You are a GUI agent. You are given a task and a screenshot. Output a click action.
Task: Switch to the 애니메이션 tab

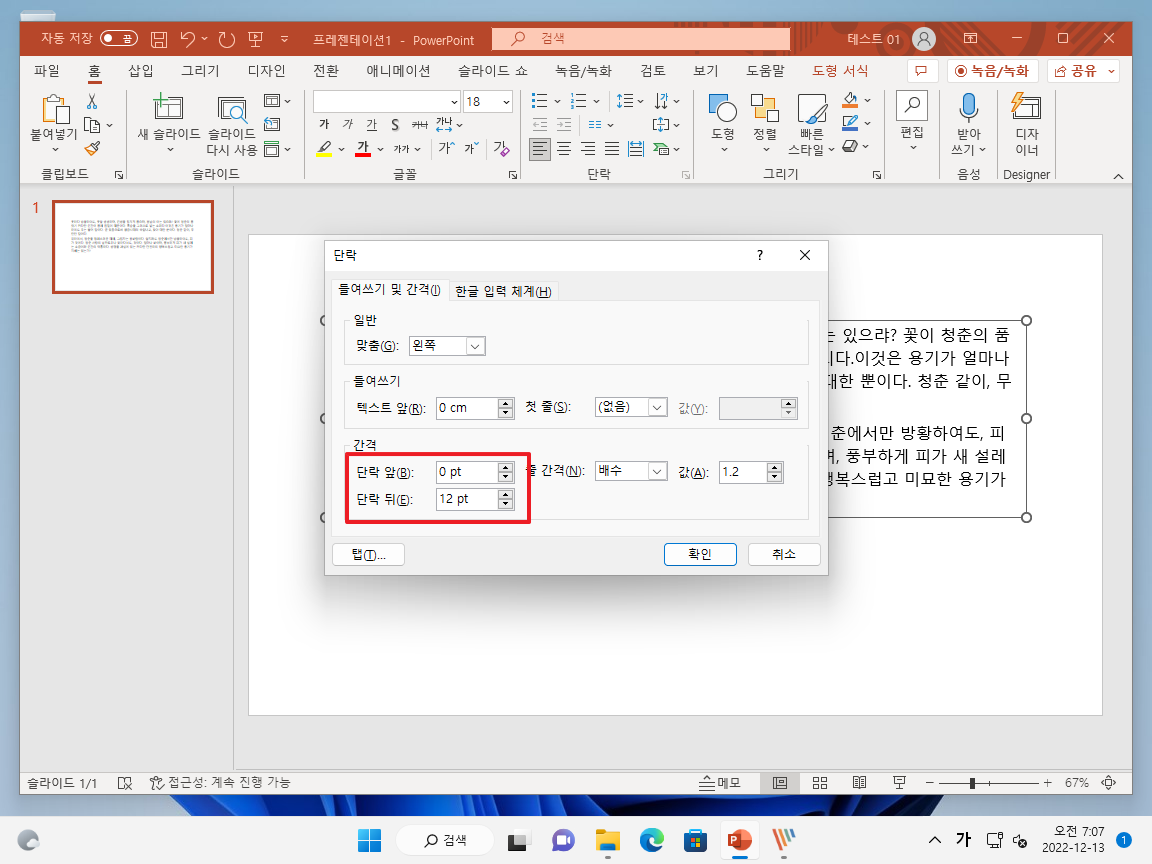[398, 71]
